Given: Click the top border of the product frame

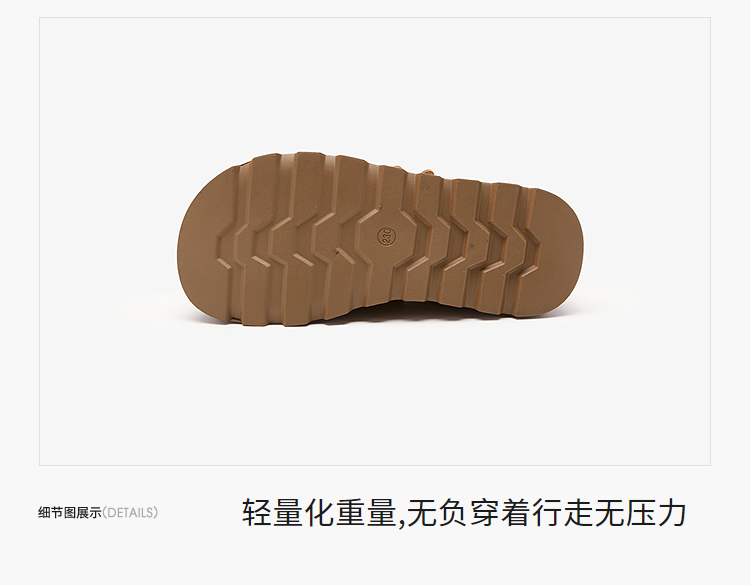Looking at the screenshot, I should pos(375,18).
